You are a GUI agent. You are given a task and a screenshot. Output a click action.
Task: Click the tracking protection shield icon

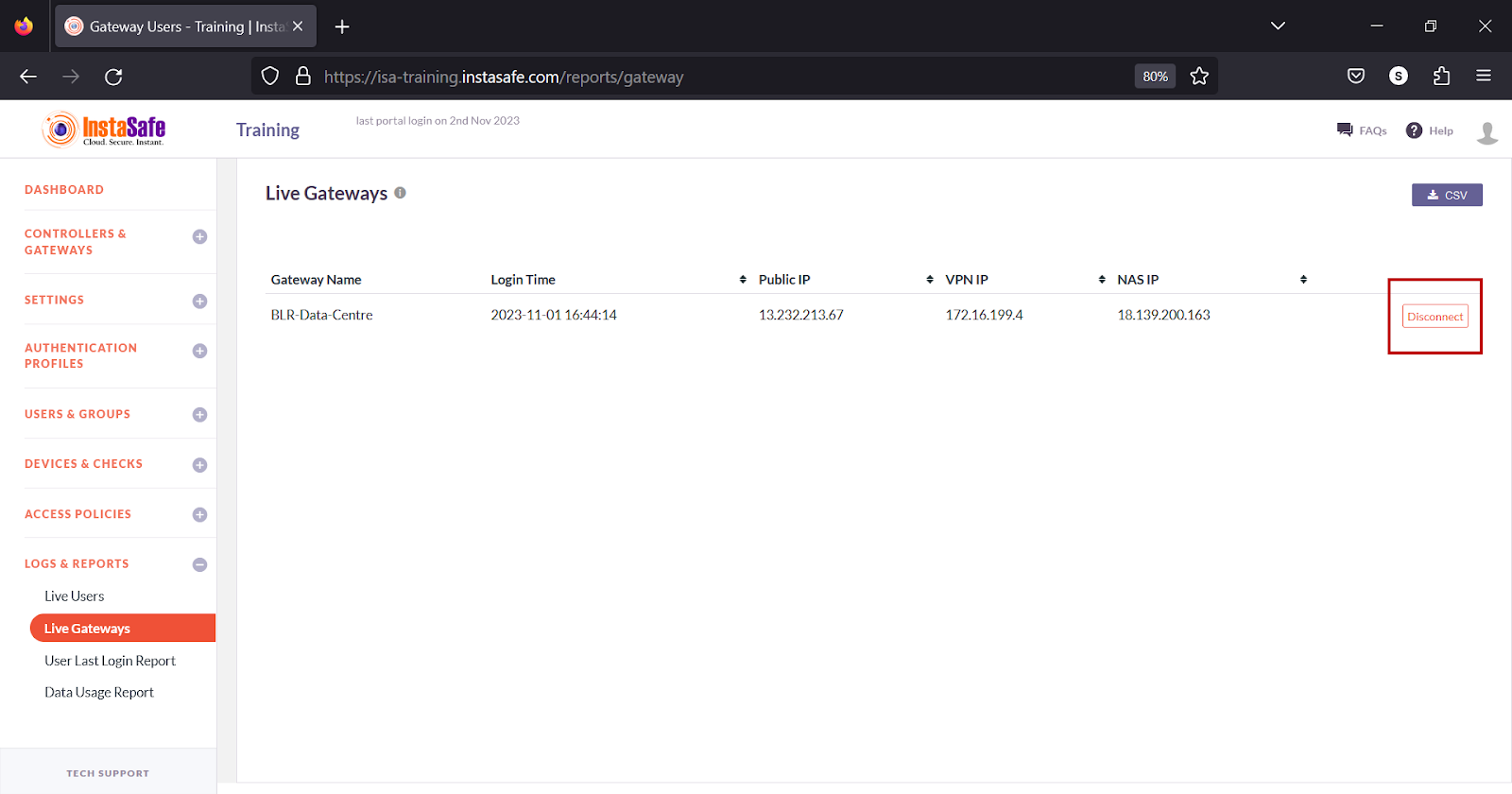point(270,77)
